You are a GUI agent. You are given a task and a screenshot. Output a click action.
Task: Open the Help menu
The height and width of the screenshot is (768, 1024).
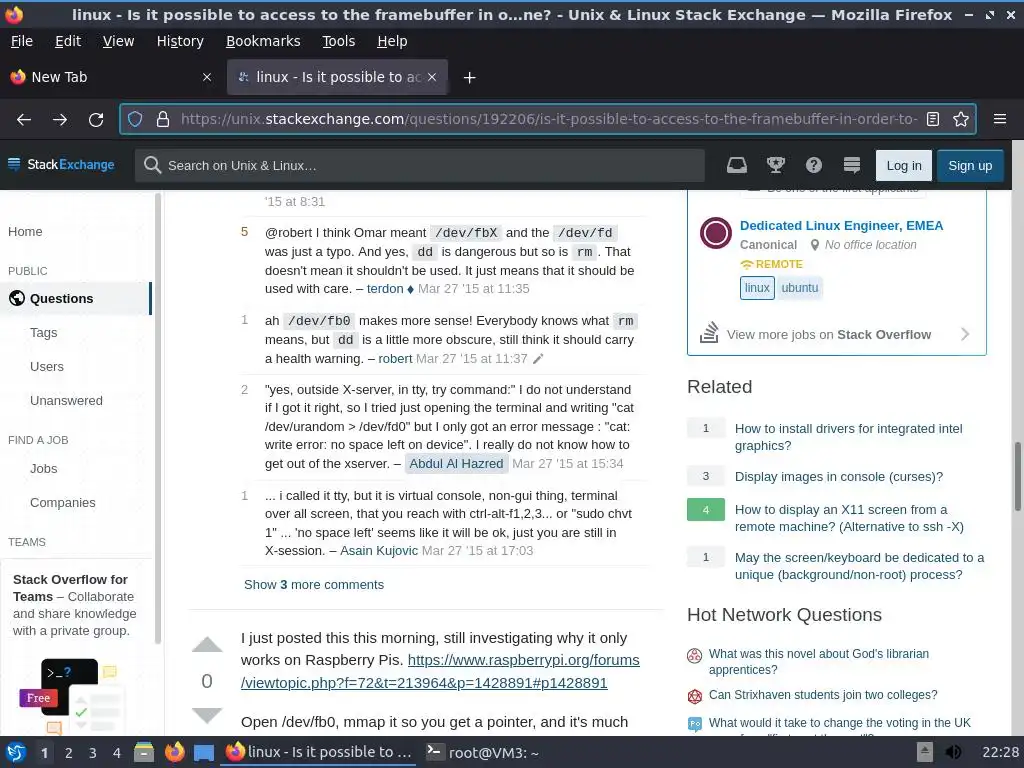coord(392,41)
